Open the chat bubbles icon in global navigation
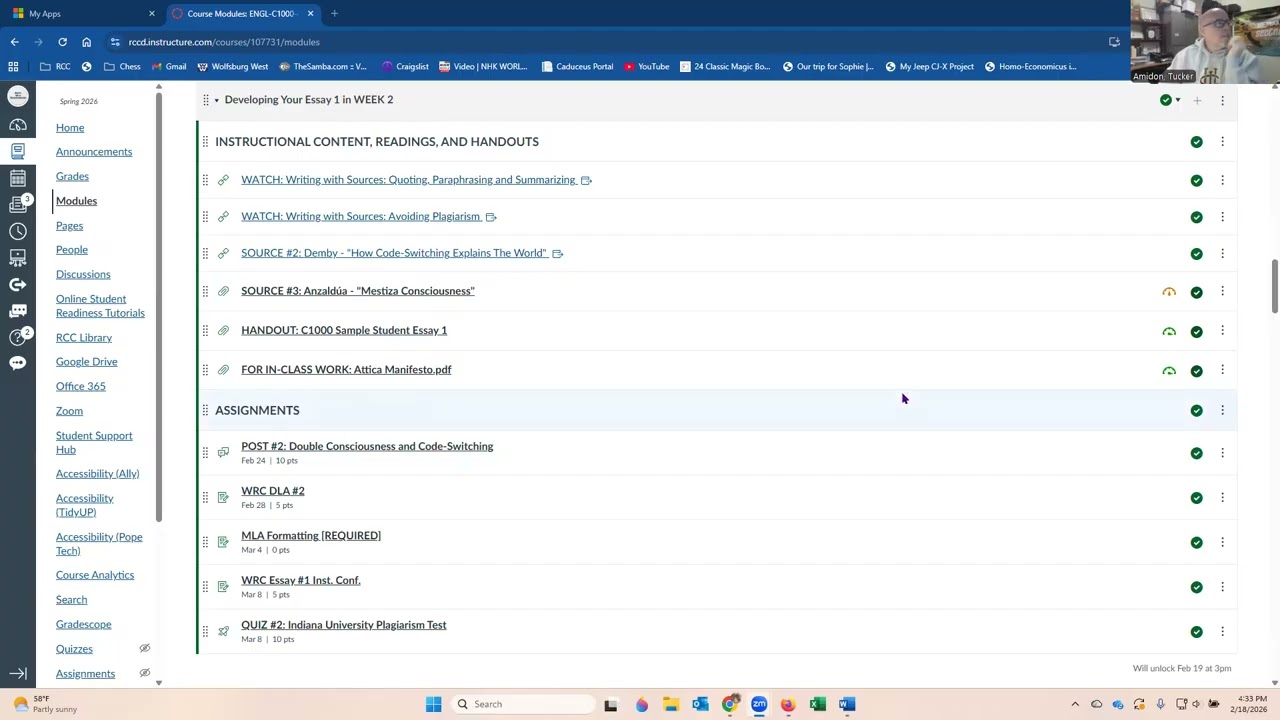Image resolution: width=1280 pixels, height=720 pixels. click(18, 311)
